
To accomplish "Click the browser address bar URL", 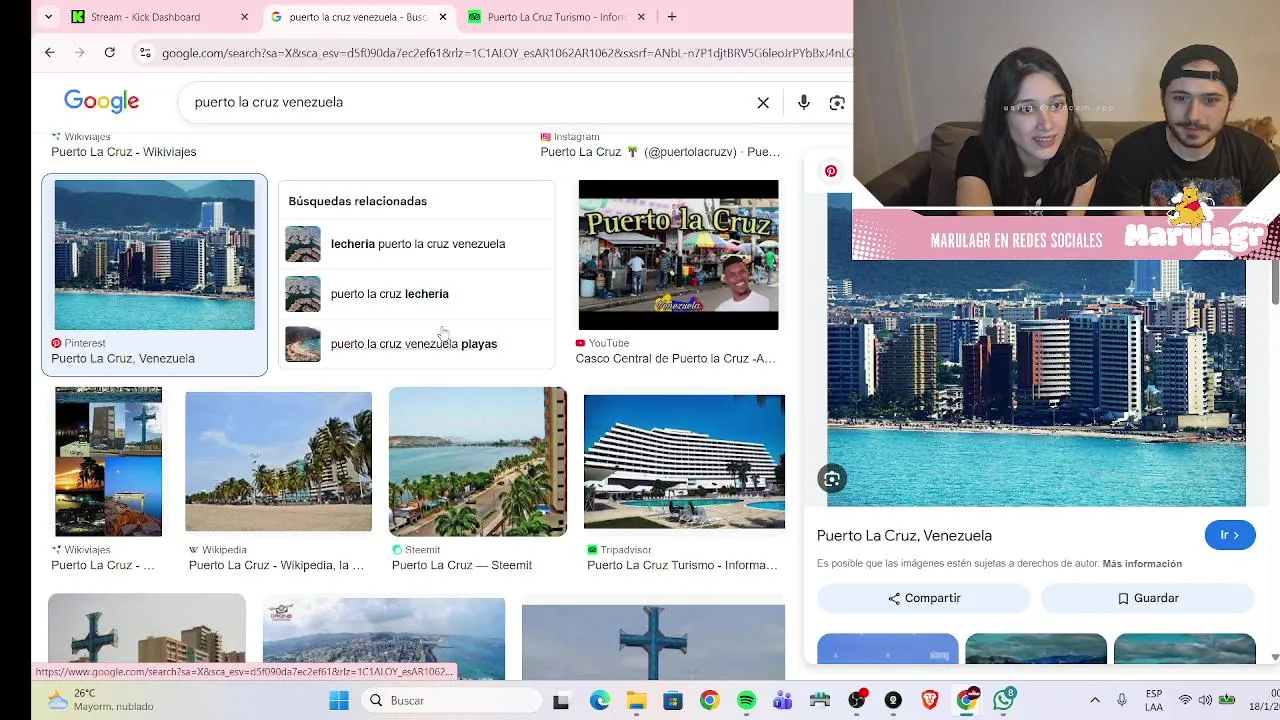I will pyautogui.click(x=507, y=53).
